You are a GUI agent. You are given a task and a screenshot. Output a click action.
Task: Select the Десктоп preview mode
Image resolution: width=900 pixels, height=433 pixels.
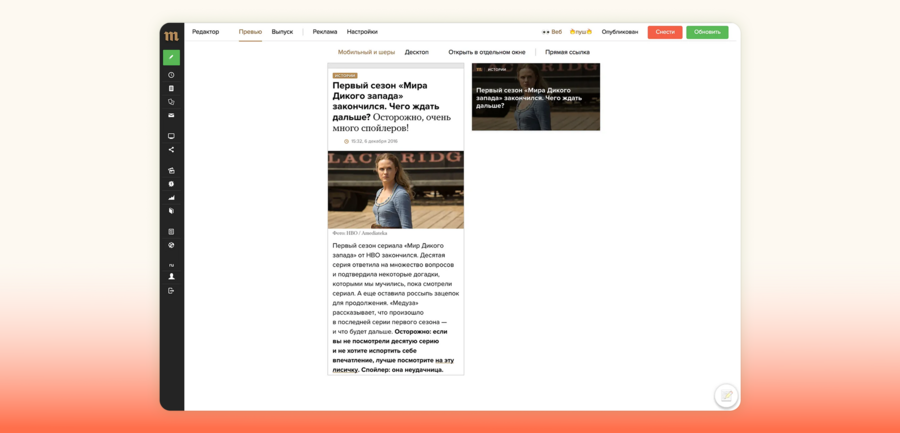coord(417,52)
